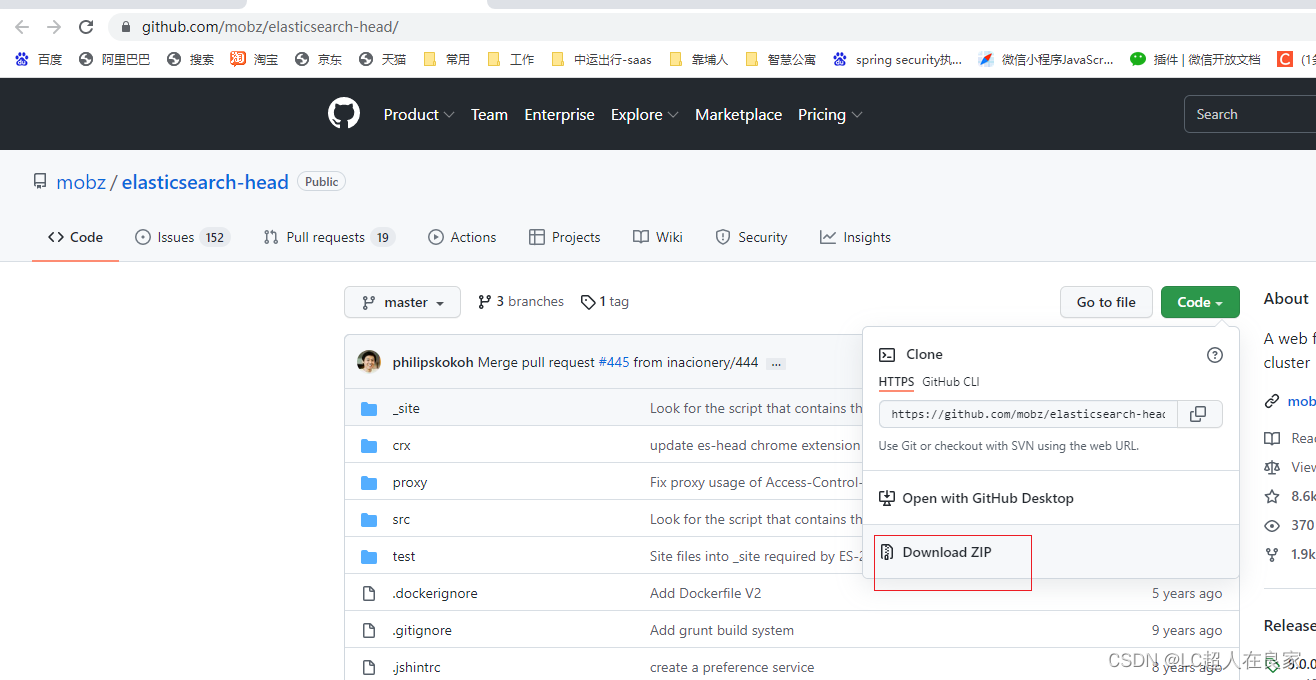
Task: Select the Code repository tab
Action: [x=76, y=237]
